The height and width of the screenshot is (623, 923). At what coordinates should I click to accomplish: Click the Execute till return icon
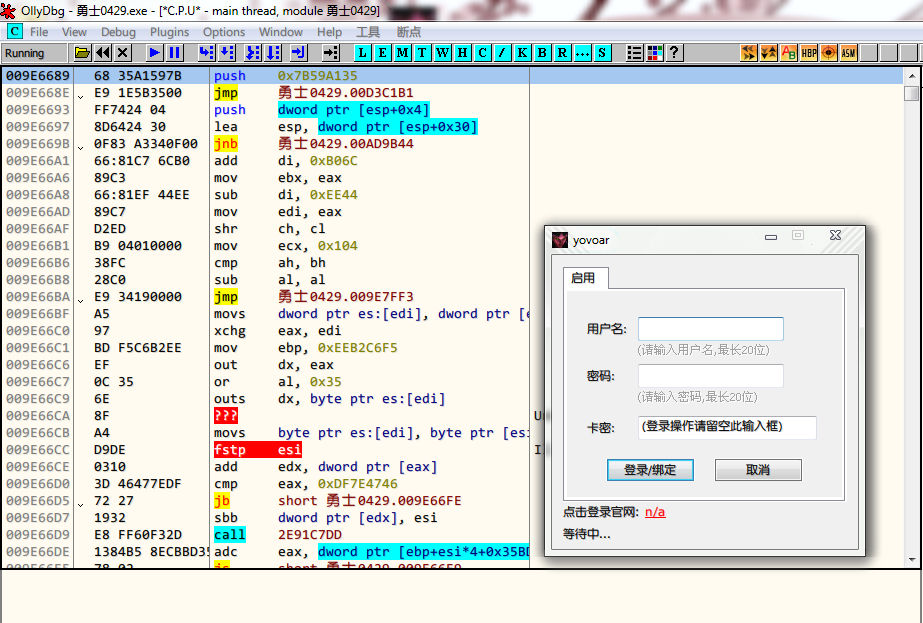click(x=299, y=53)
